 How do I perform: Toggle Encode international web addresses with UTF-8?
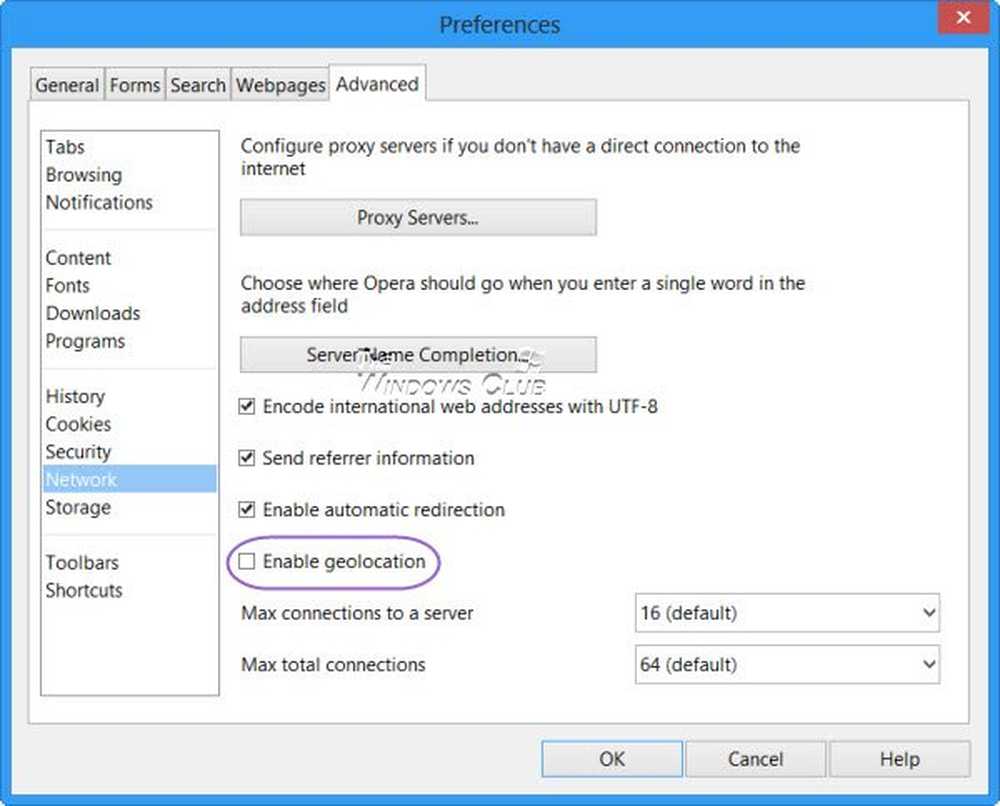coord(247,407)
